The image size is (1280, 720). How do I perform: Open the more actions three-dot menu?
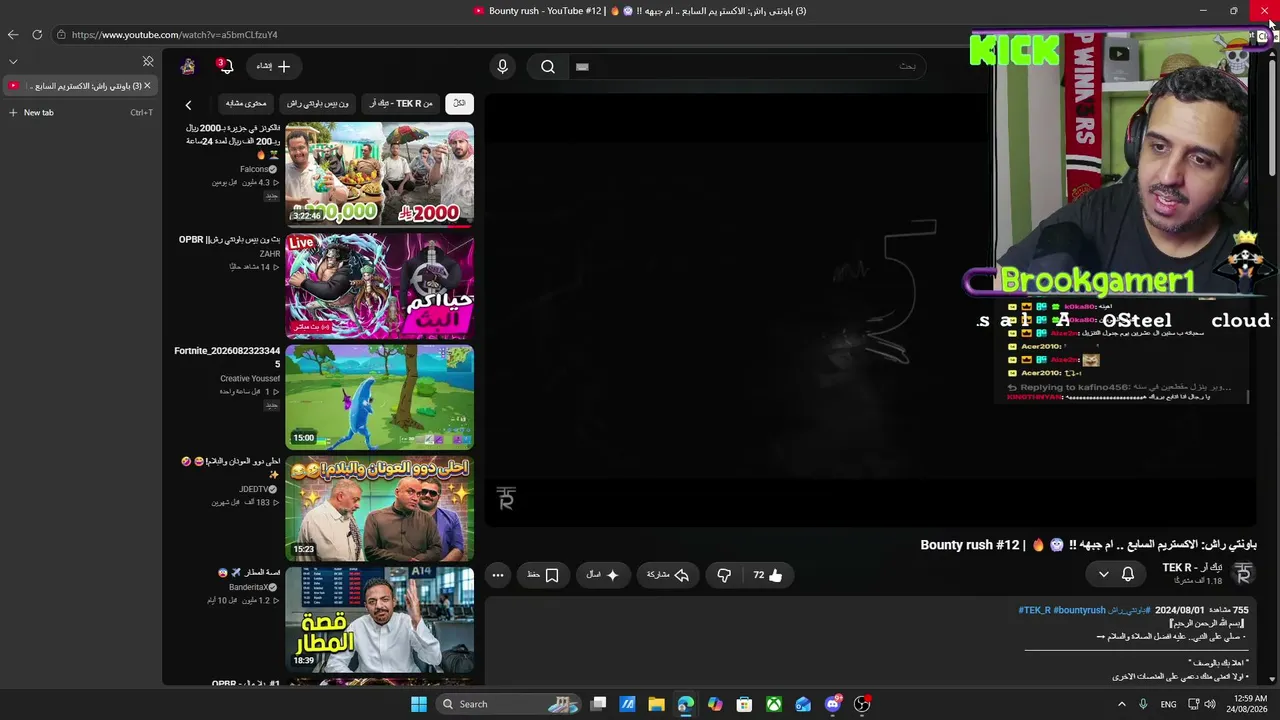[498, 575]
